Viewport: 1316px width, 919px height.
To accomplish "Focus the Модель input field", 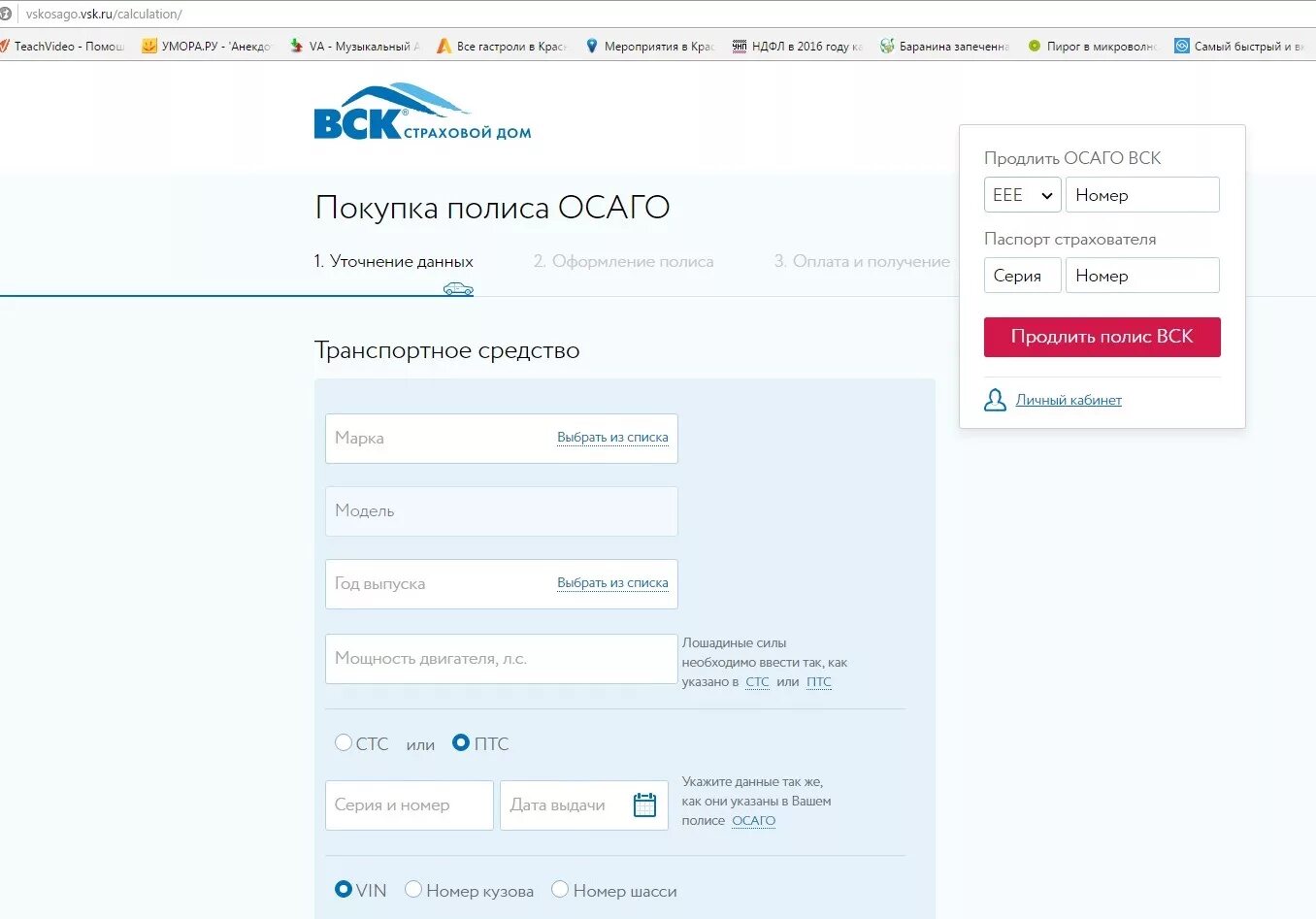I will tap(501, 511).
